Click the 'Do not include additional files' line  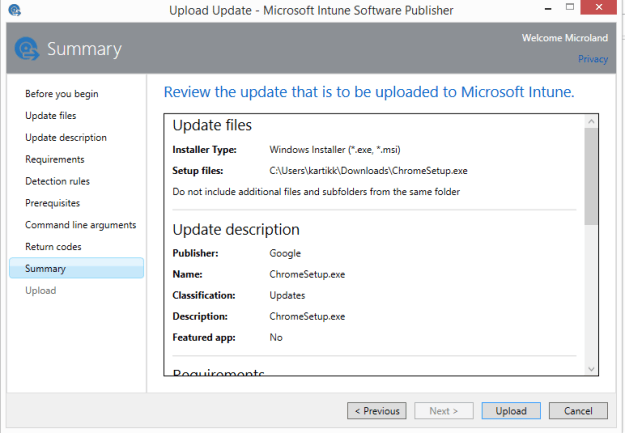pos(316,192)
